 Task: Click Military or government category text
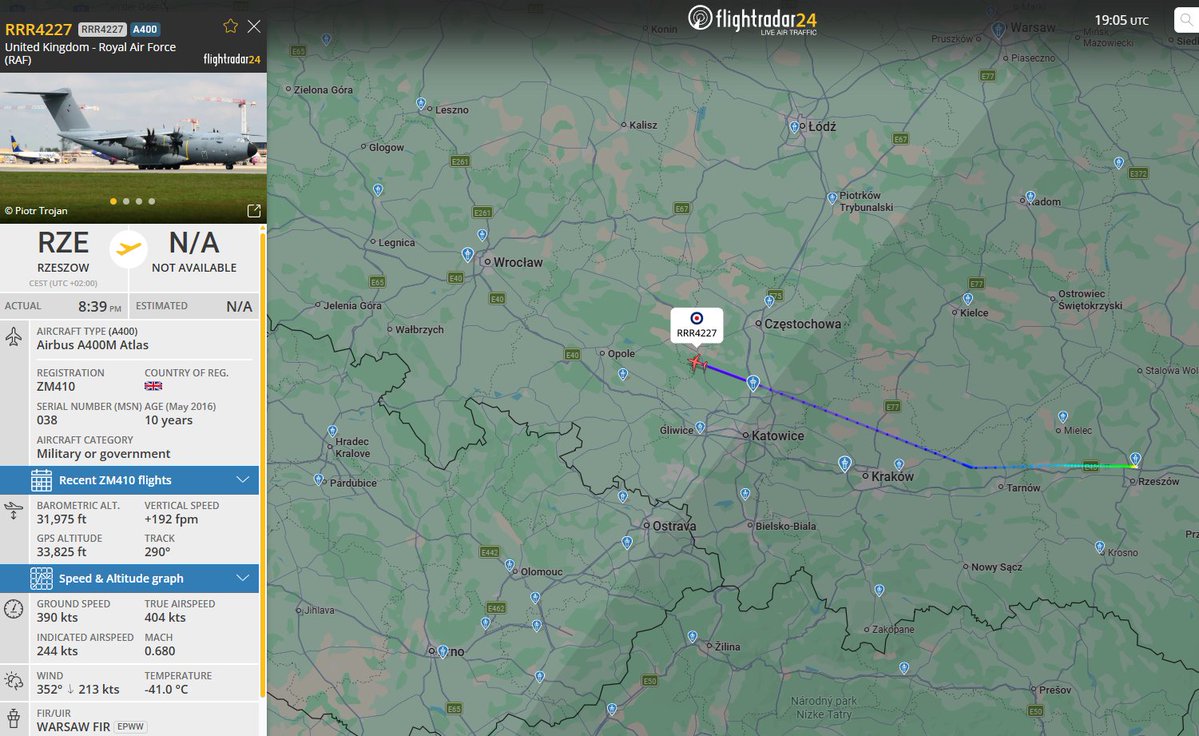(x=103, y=454)
